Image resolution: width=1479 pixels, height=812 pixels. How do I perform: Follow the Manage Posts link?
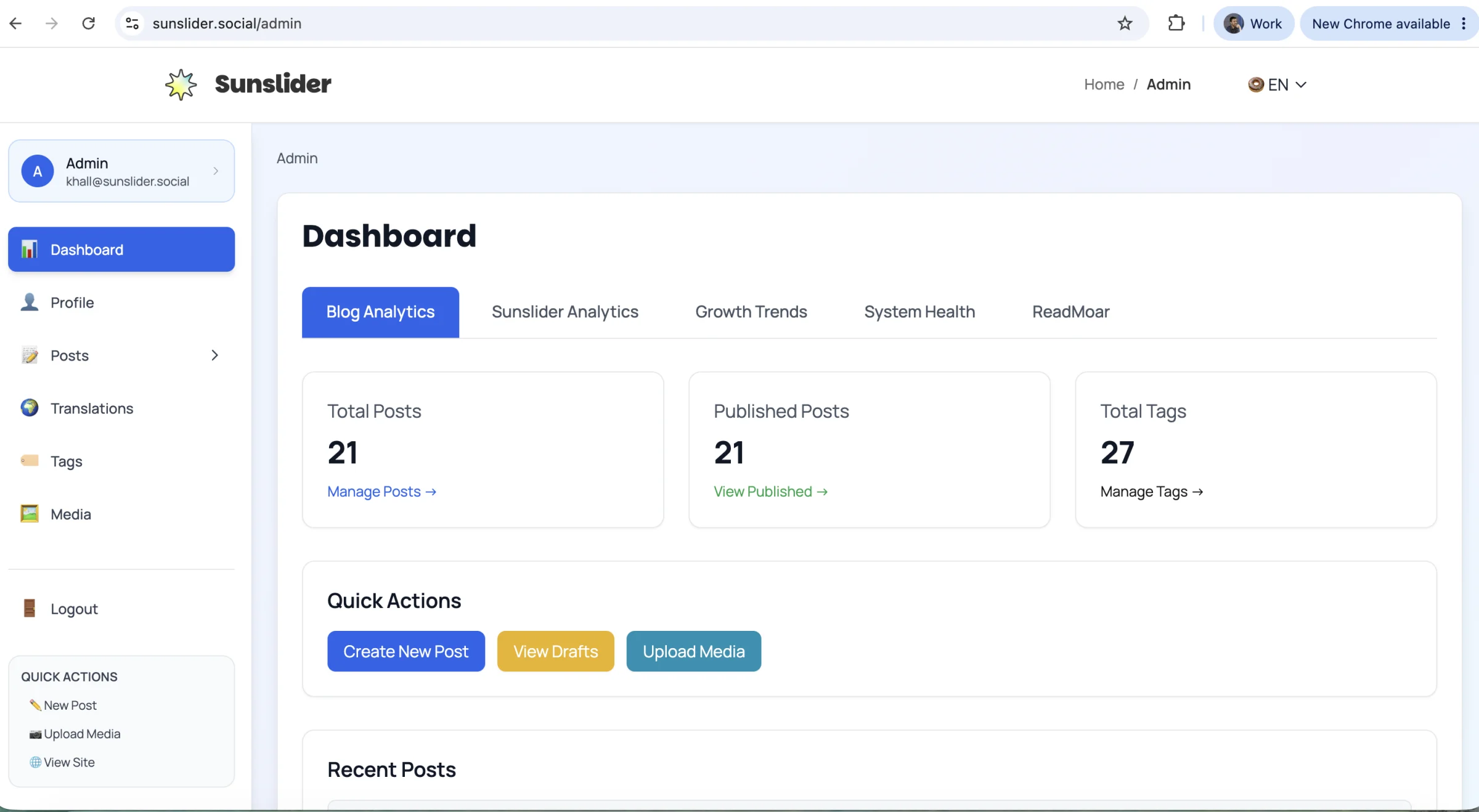(382, 492)
